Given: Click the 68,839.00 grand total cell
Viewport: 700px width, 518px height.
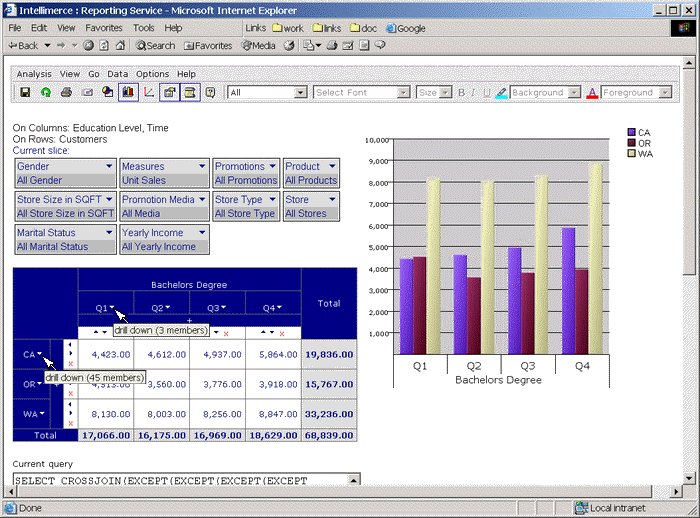Looking at the screenshot, I should 329,435.
